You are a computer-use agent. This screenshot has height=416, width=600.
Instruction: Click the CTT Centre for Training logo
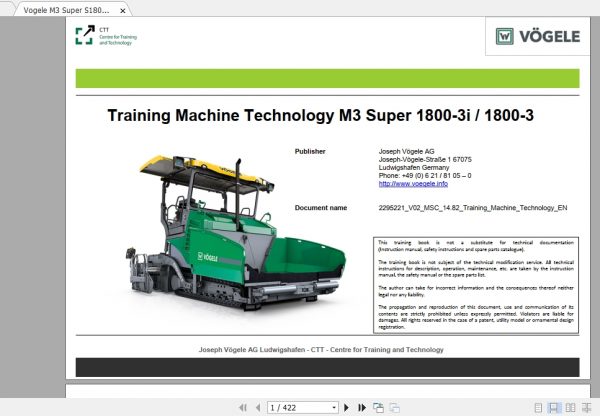[106, 36]
